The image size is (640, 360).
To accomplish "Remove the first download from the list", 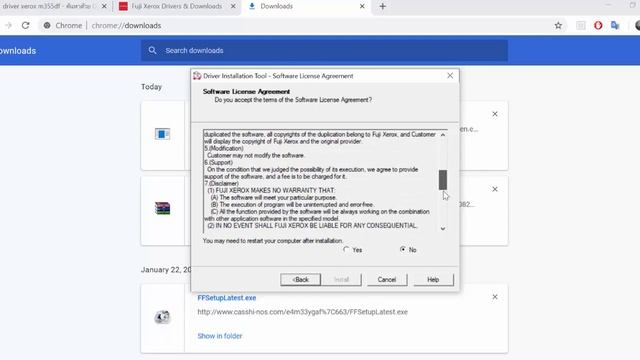I will tap(495, 114).
